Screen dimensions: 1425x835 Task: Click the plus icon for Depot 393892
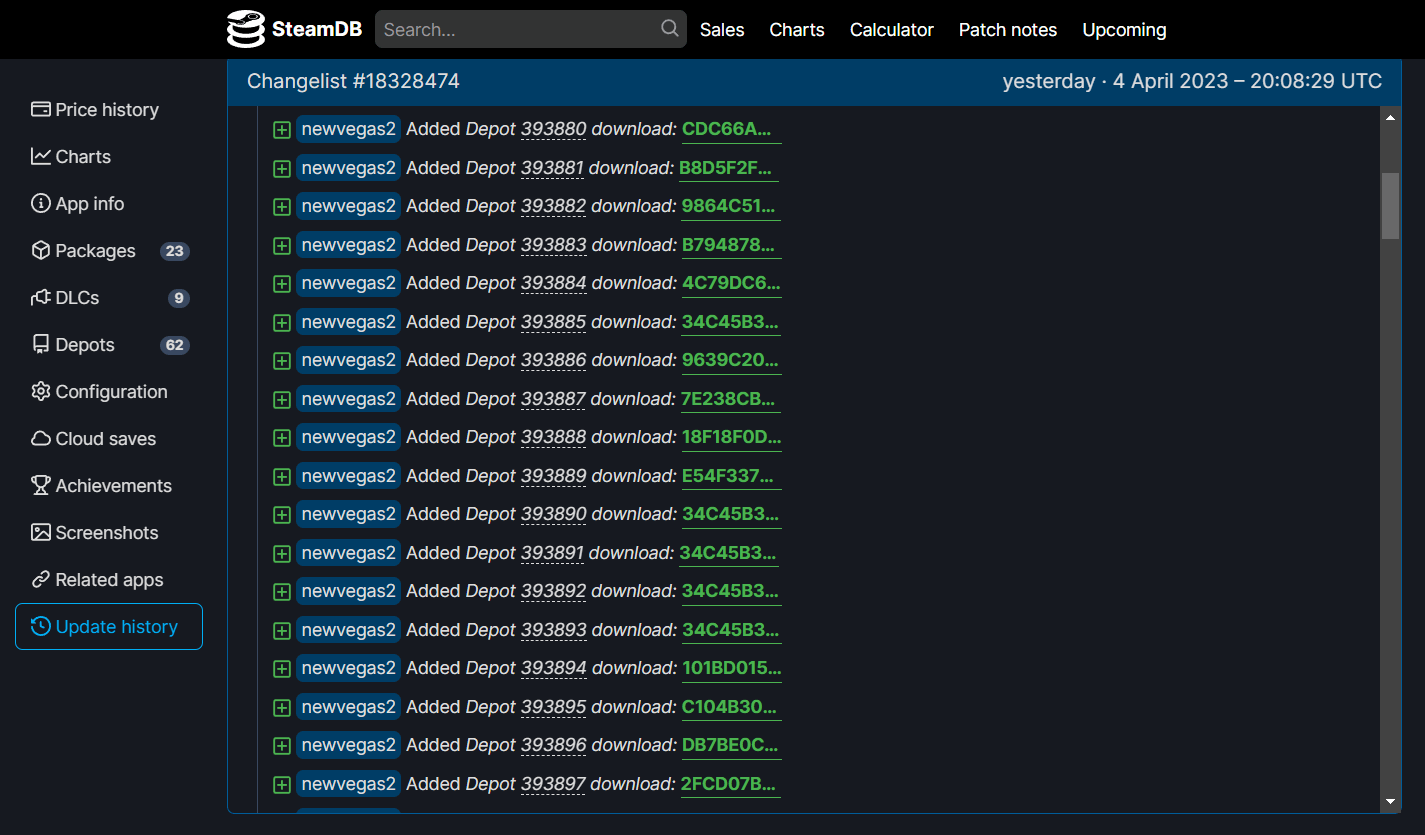pyautogui.click(x=282, y=592)
